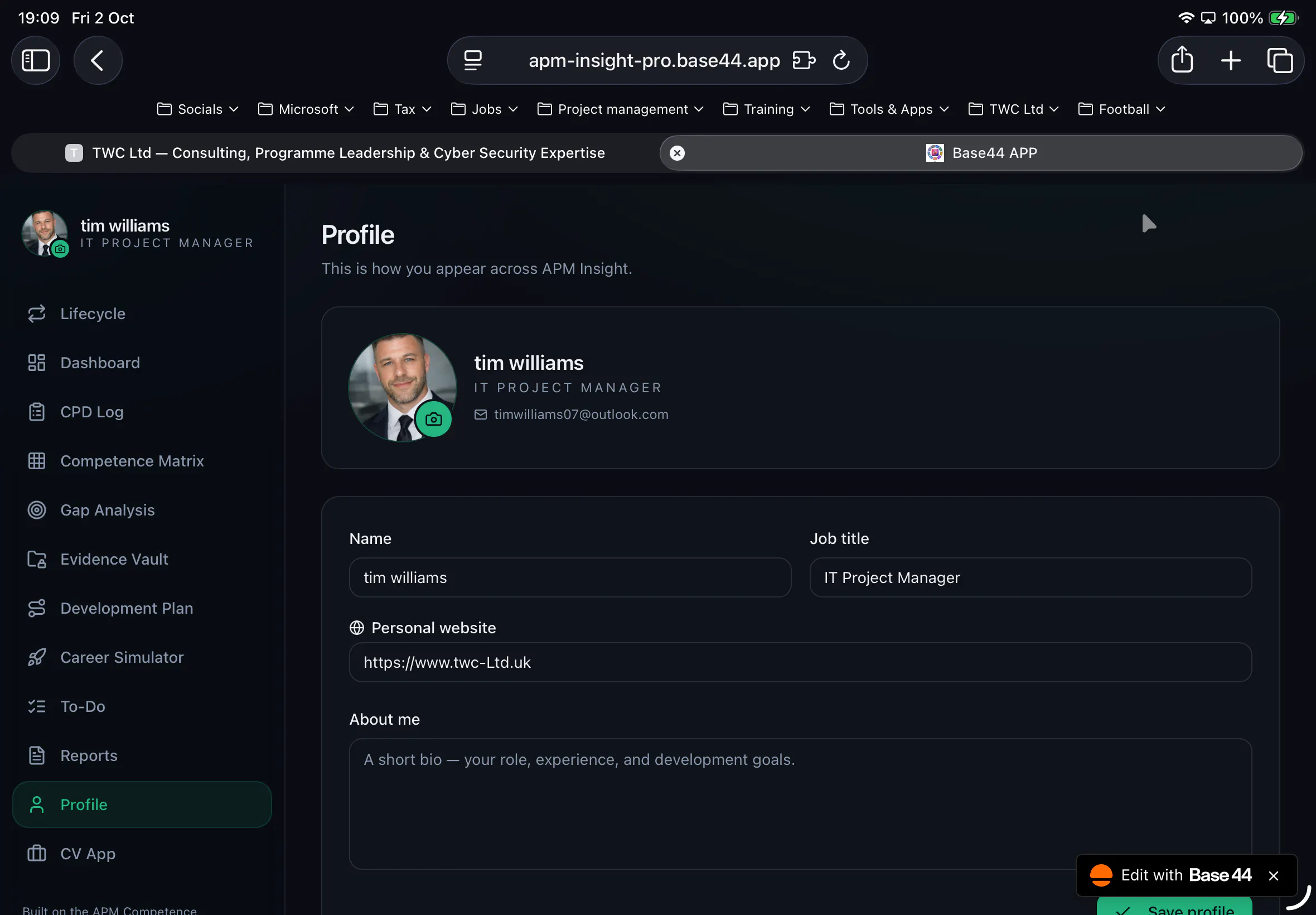This screenshot has height=915, width=1316.
Task: Open Gap Analysis in sidebar
Action: 142,511
